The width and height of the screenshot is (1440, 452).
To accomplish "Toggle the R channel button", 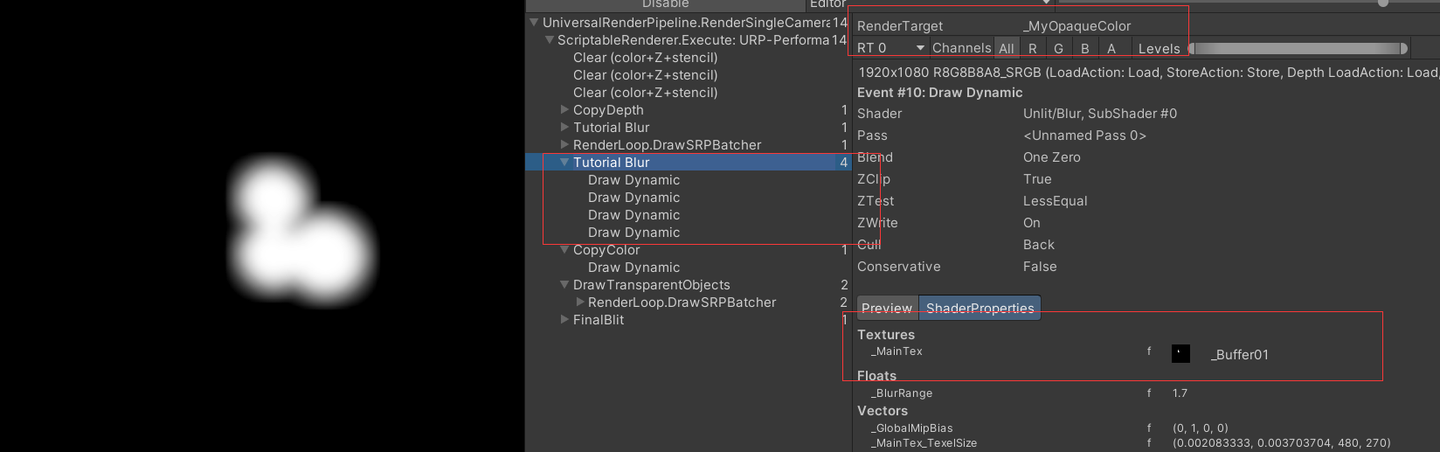I will [x=1032, y=48].
